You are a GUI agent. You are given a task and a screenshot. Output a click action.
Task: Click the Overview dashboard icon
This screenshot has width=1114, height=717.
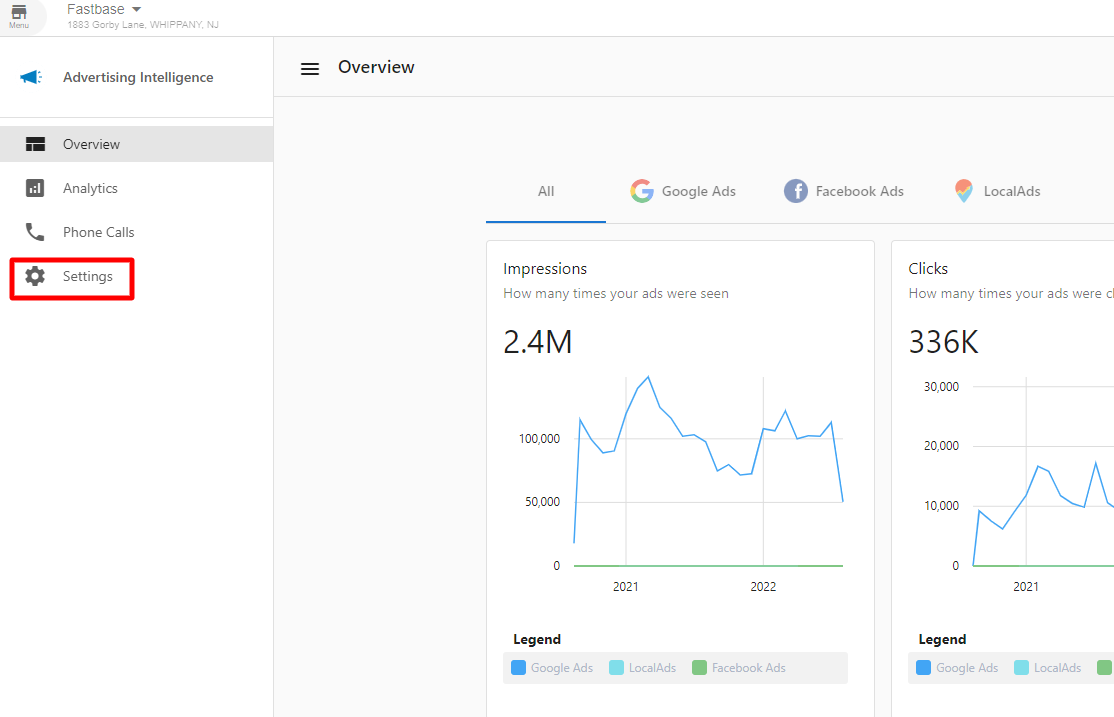(36, 144)
